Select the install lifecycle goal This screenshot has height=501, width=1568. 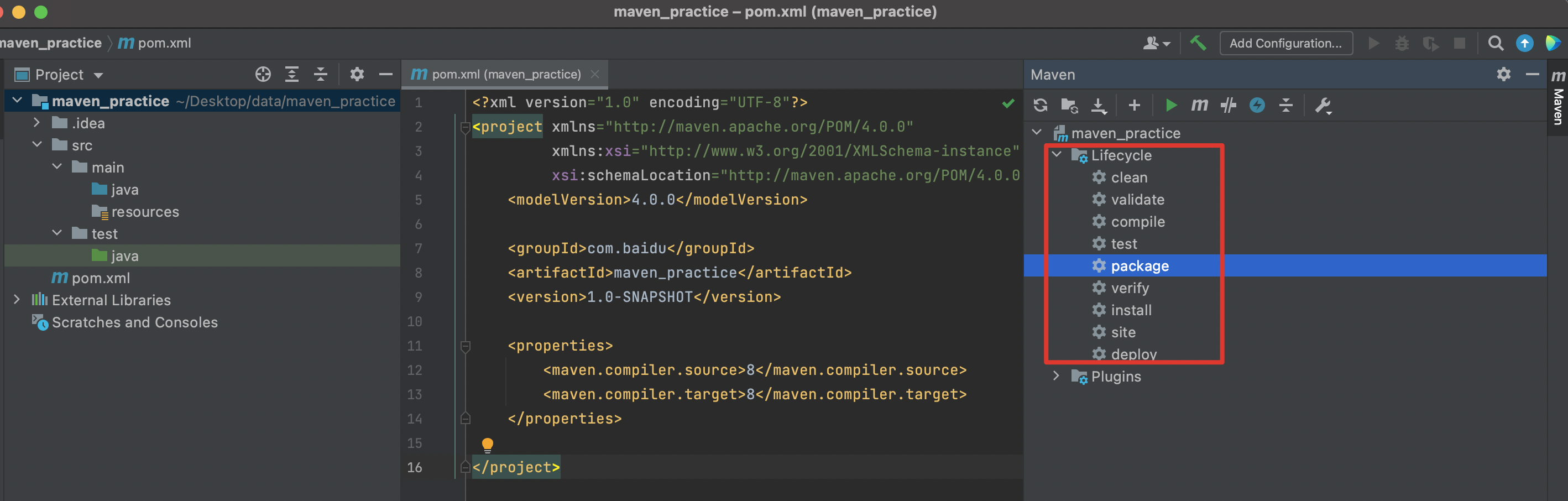[1131, 310]
